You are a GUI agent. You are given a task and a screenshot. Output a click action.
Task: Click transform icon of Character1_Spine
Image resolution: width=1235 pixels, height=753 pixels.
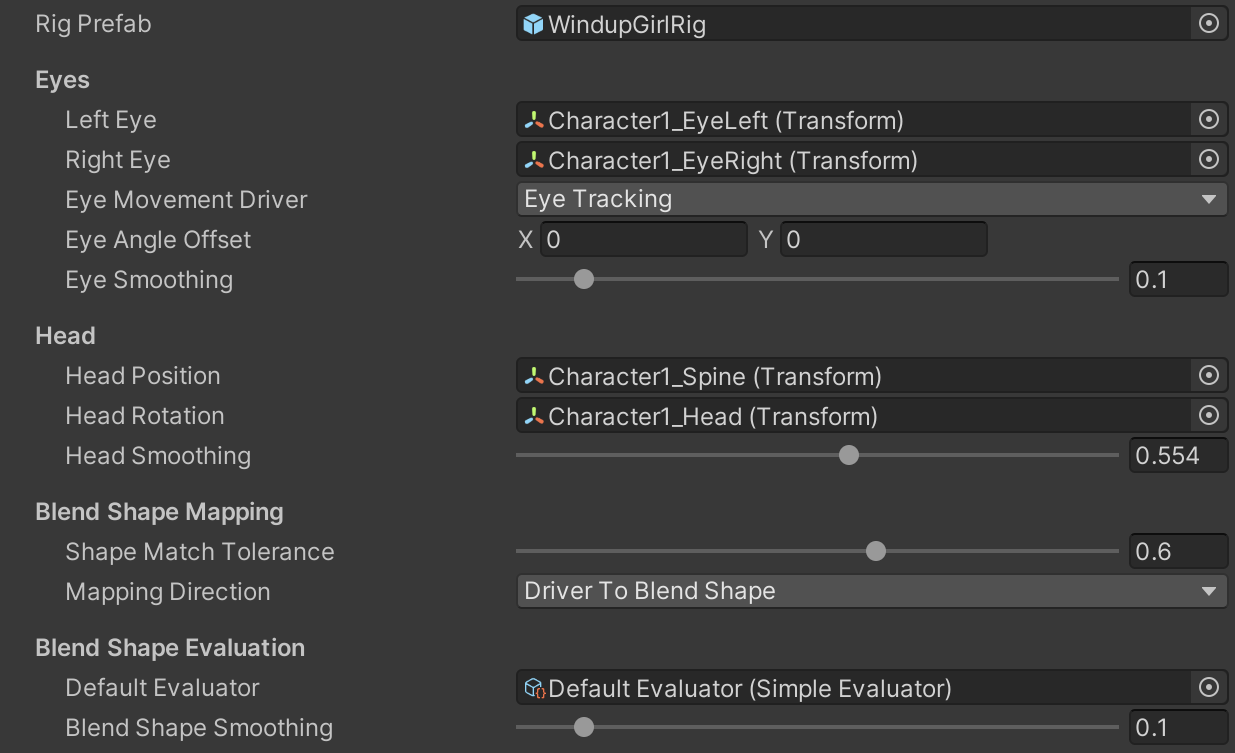click(x=534, y=376)
